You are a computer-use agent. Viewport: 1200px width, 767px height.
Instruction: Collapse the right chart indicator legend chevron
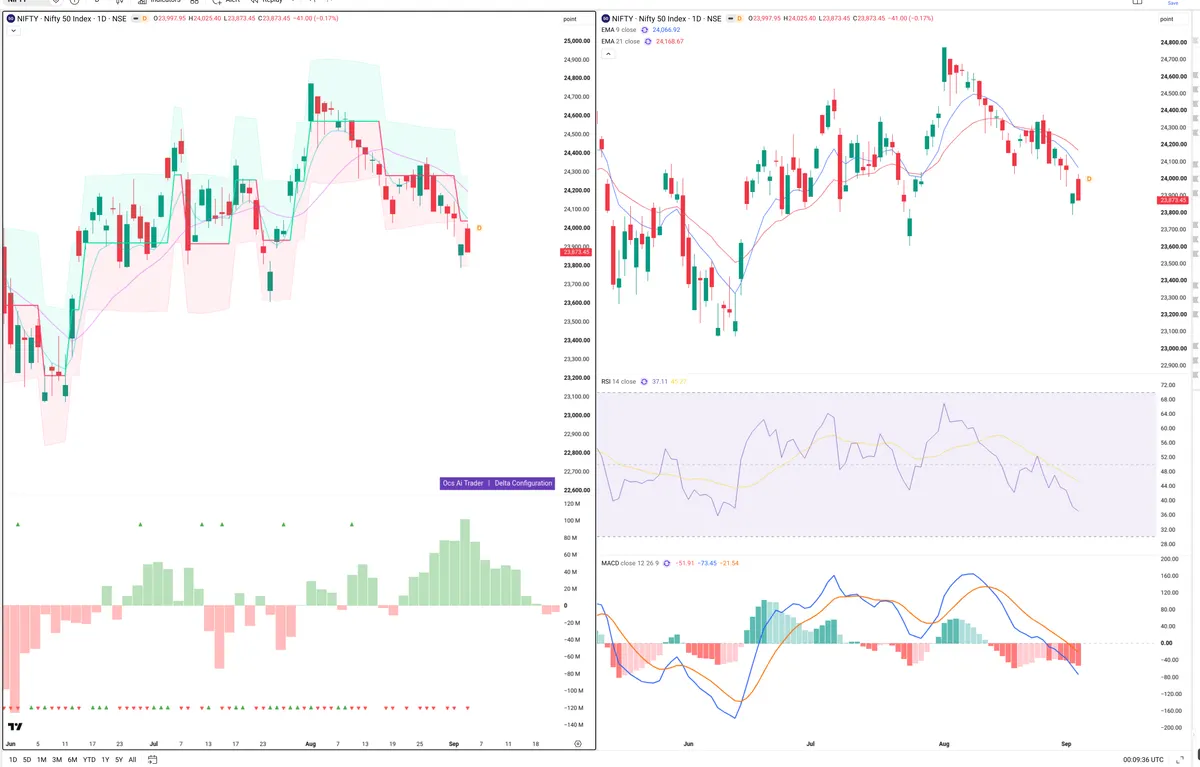tap(608, 54)
